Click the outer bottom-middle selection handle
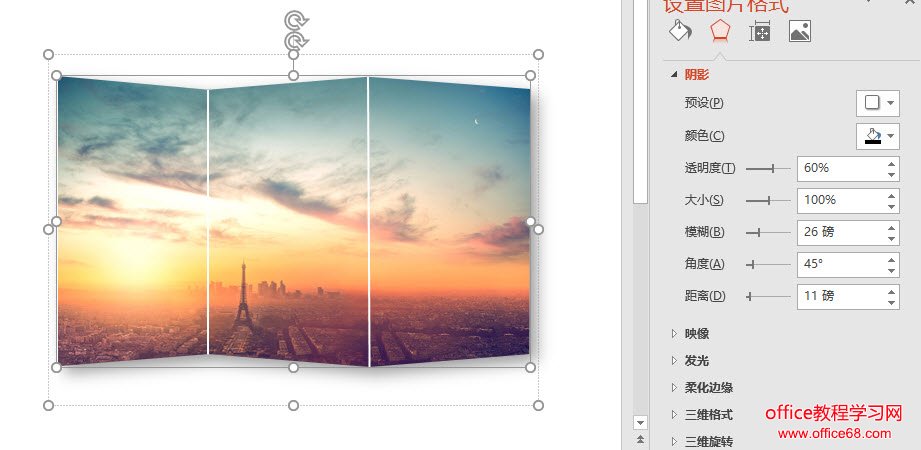The image size is (921, 450). point(294,405)
